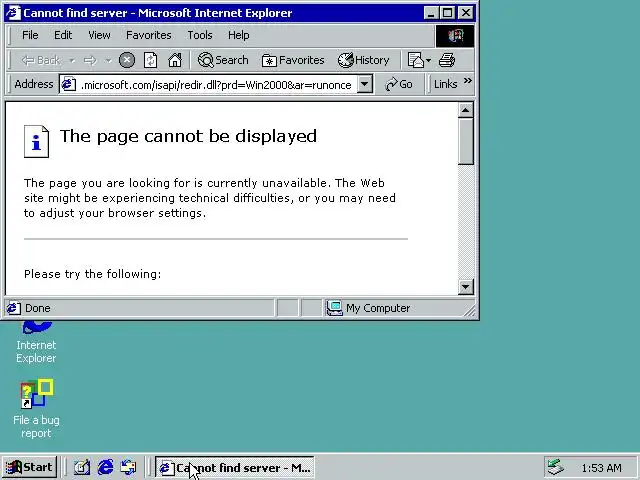Image resolution: width=640 pixels, height=480 pixels.
Task: Click the Forward arrow button
Action: pyautogui.click(x=90, y=61)
